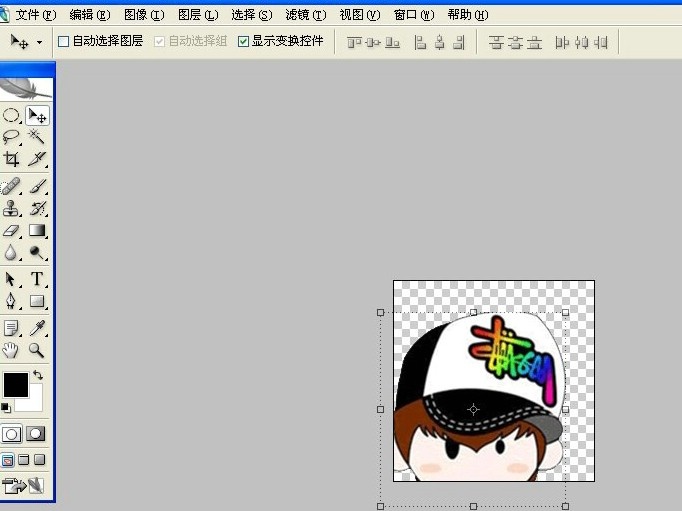This screenshot has height=511, width=682.
Task: Enable 自动选择图层 checkbox
Action: [64, 41]
